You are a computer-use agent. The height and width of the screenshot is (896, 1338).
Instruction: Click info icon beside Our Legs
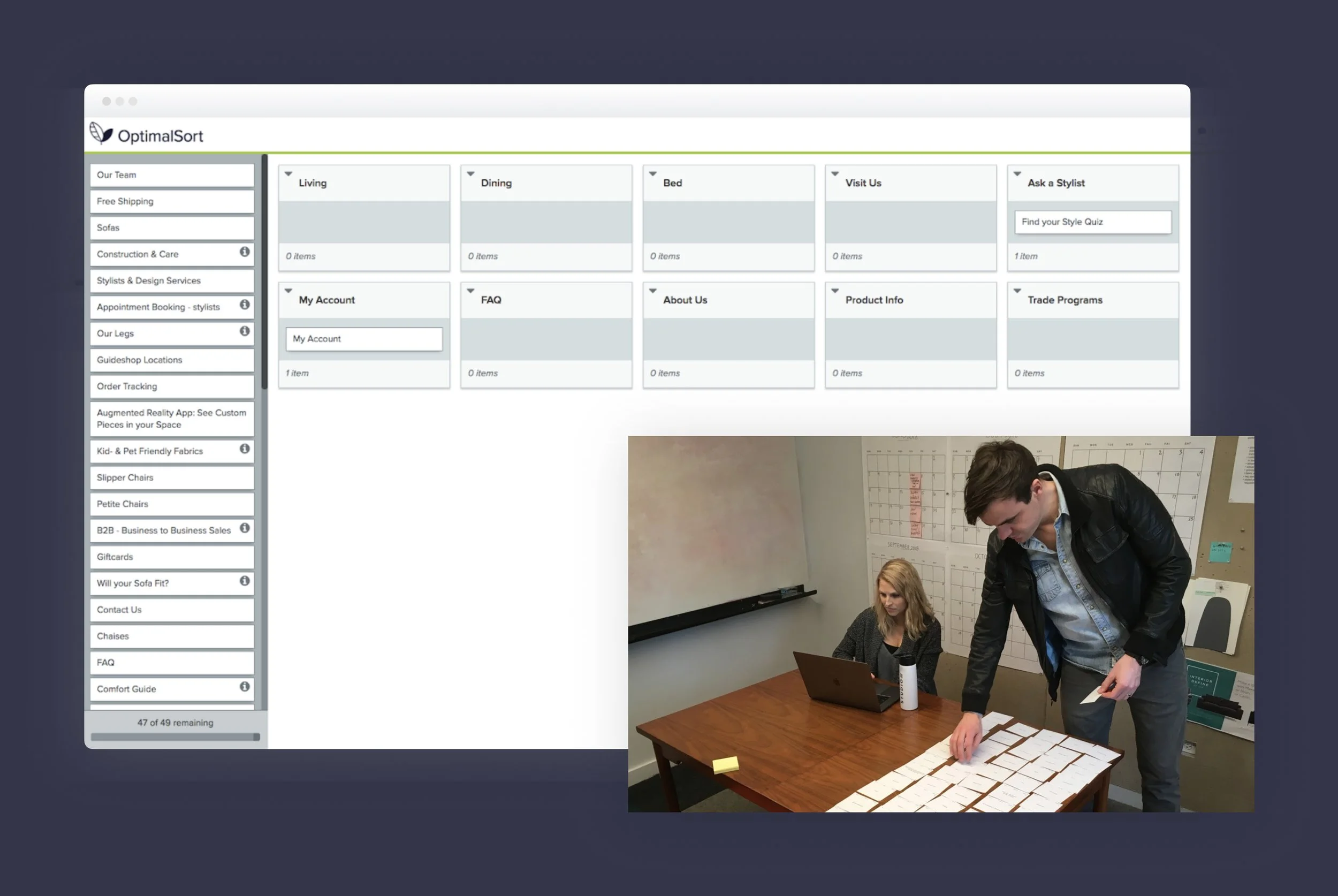point(245,331)
